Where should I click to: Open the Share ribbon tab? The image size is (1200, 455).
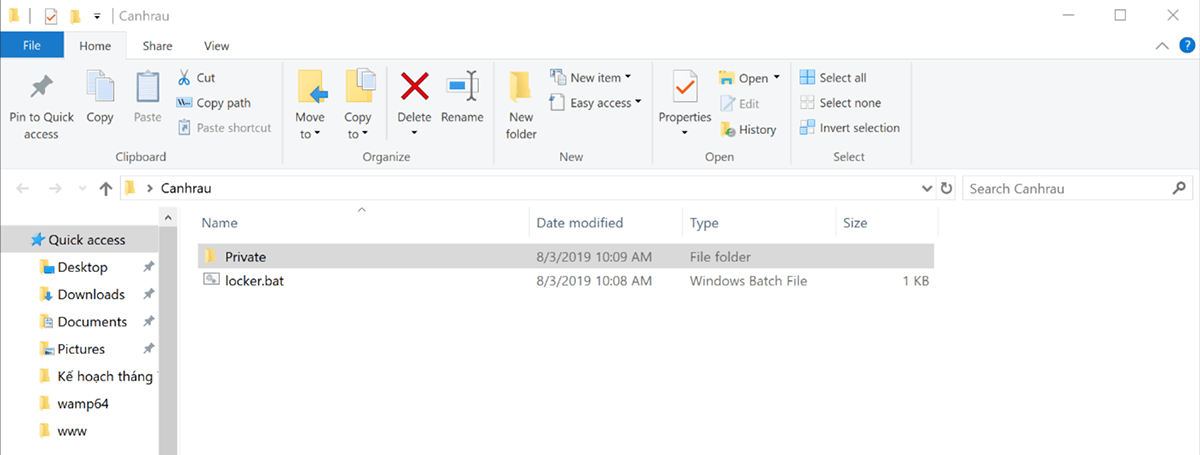[157, 46]
